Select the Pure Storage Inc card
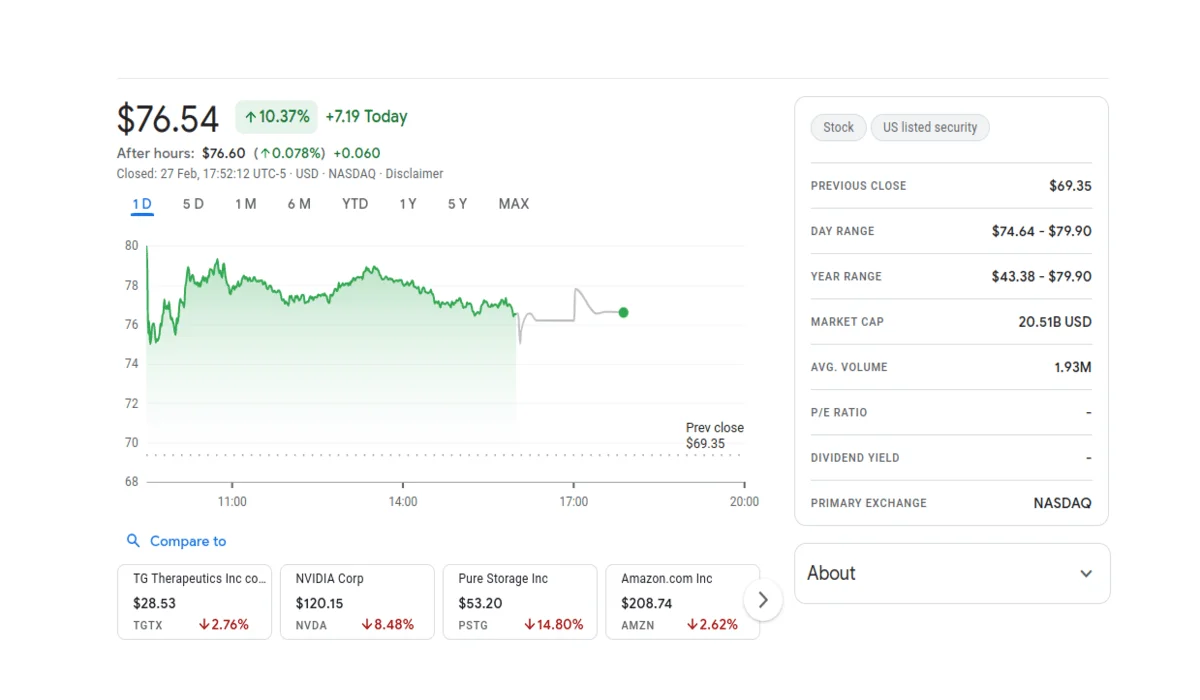1200x700 pixels. click(520, 601)
